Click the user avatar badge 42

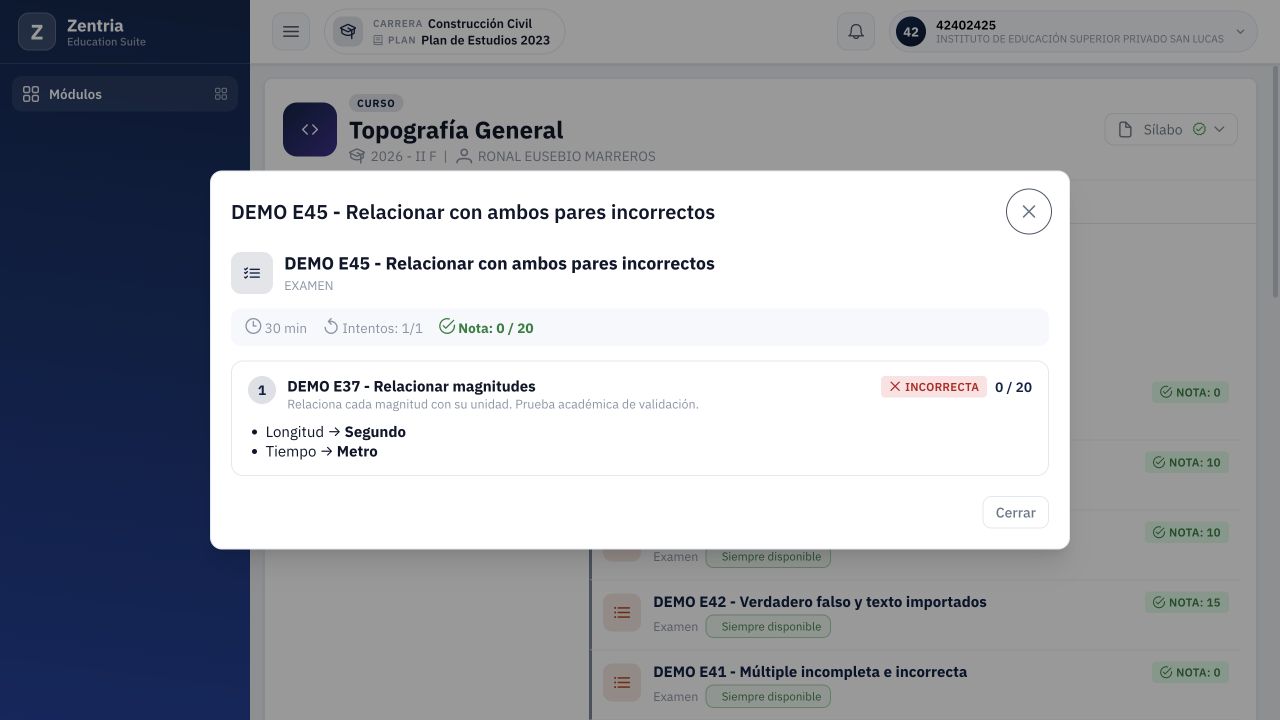pos(911,32)
